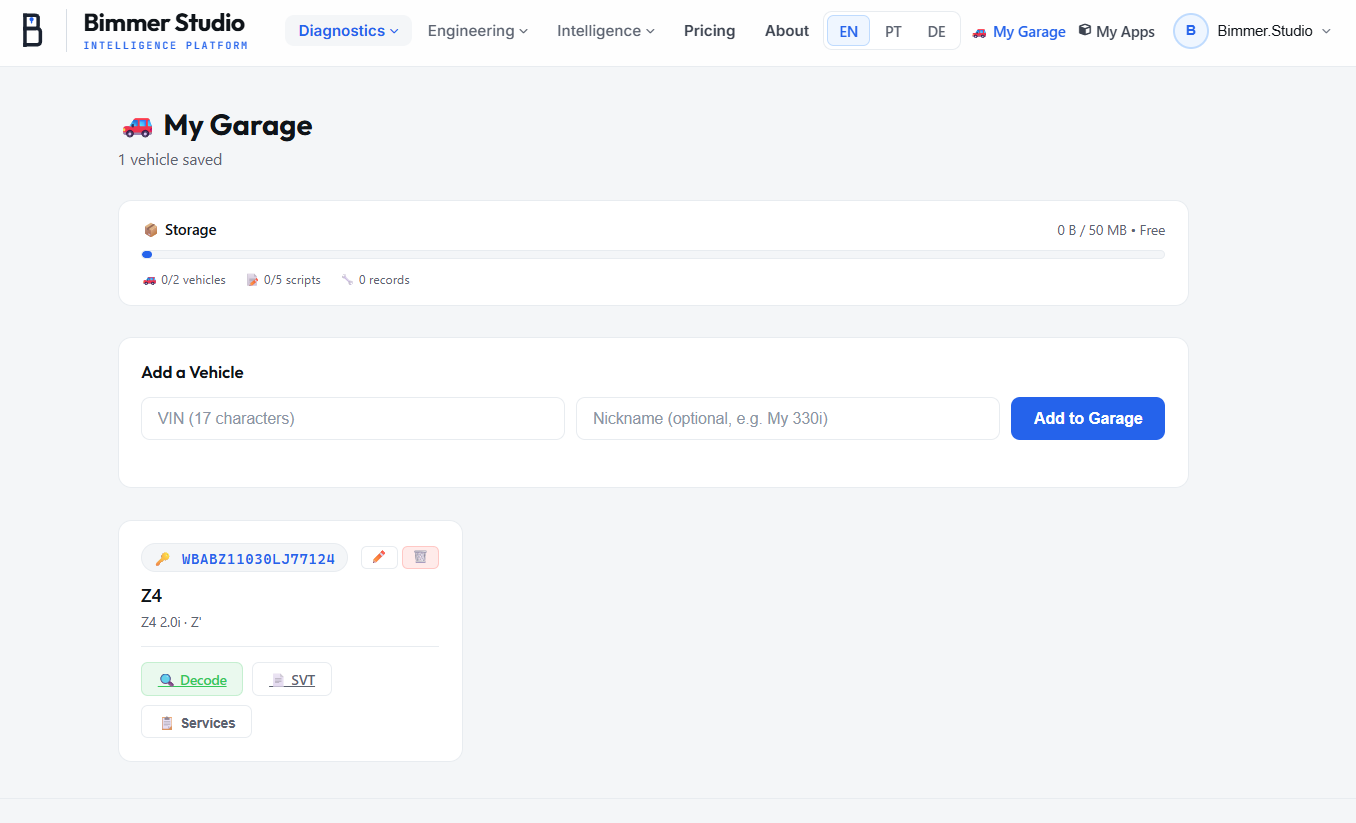Click the 'Z4 2.0i · Z'' subtitle
The width and height of the screenshot is (1356, 823).
tap(172, 622)
